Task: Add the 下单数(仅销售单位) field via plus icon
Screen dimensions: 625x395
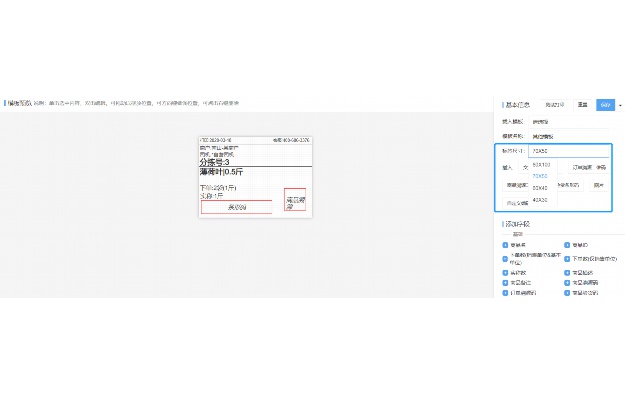Action: tap(567, 259)
